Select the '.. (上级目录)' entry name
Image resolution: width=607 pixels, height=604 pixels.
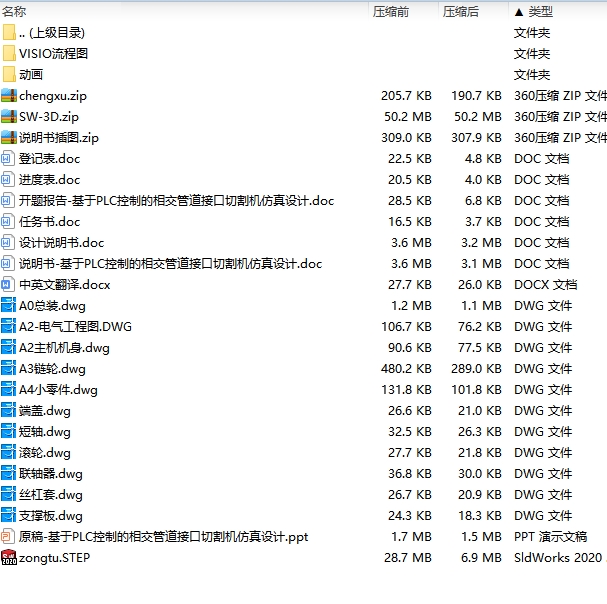52,33
